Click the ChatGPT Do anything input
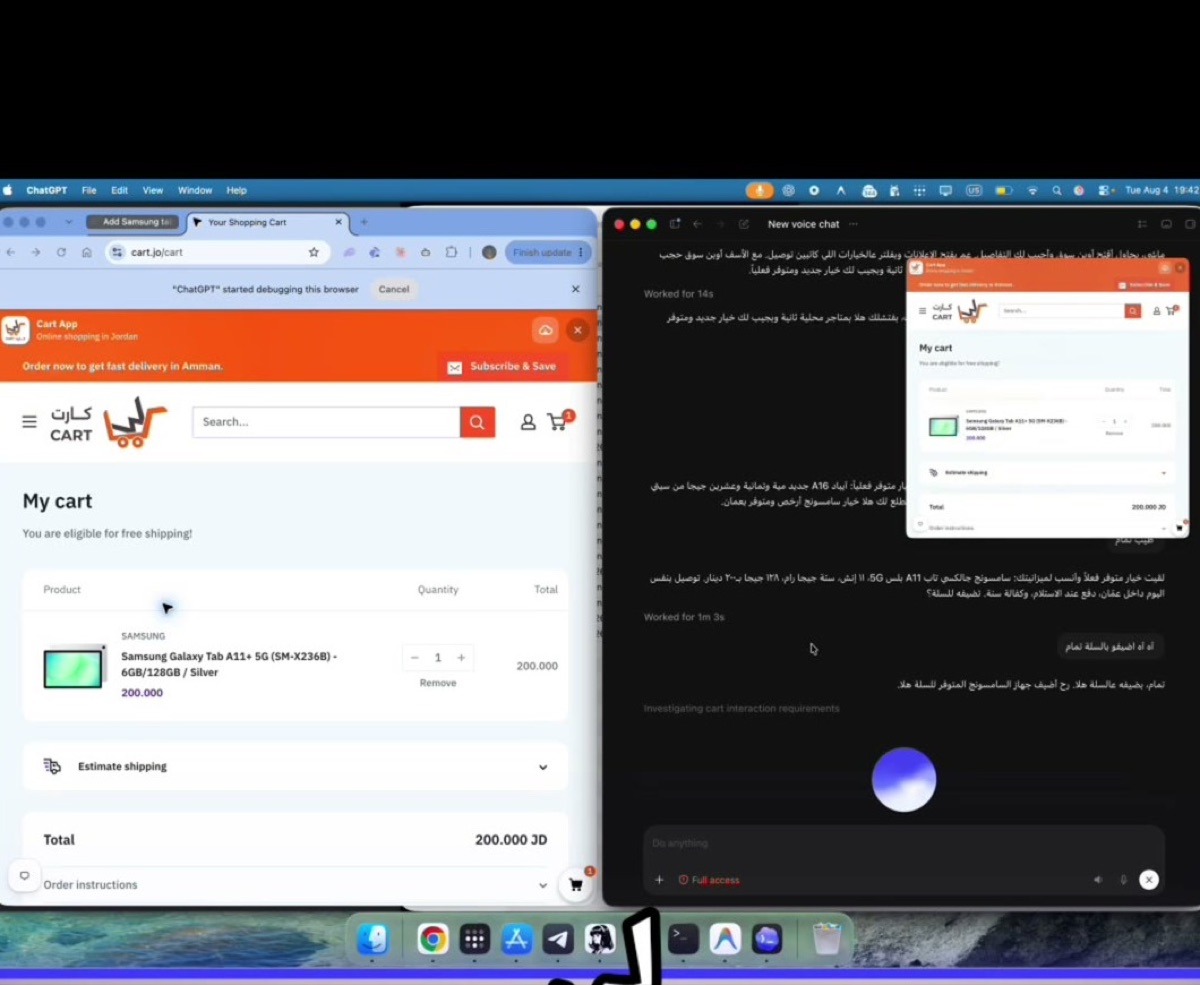 coord(903,843)
